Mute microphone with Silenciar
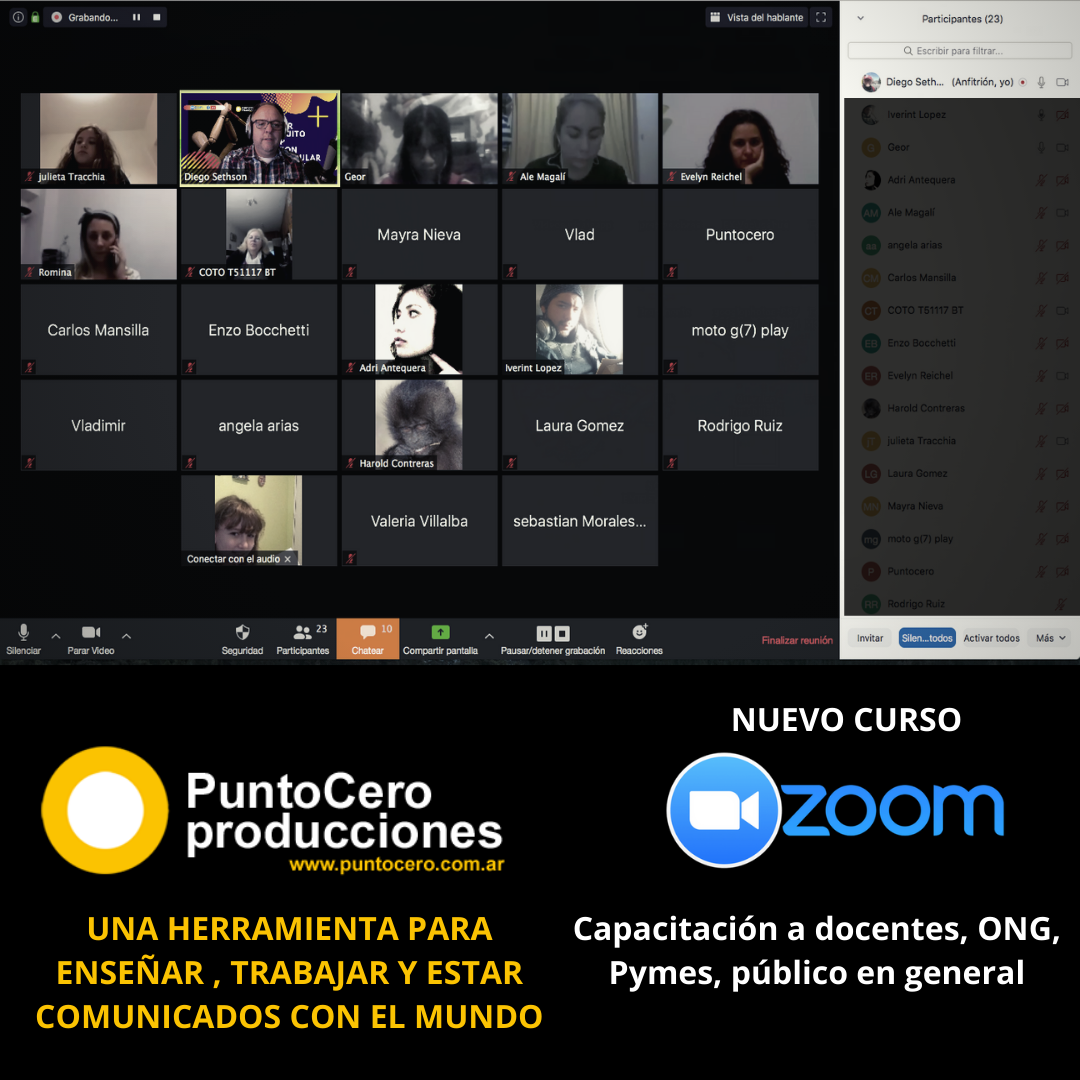This screenshot has width=1080, height=1080. coord(23,639)
